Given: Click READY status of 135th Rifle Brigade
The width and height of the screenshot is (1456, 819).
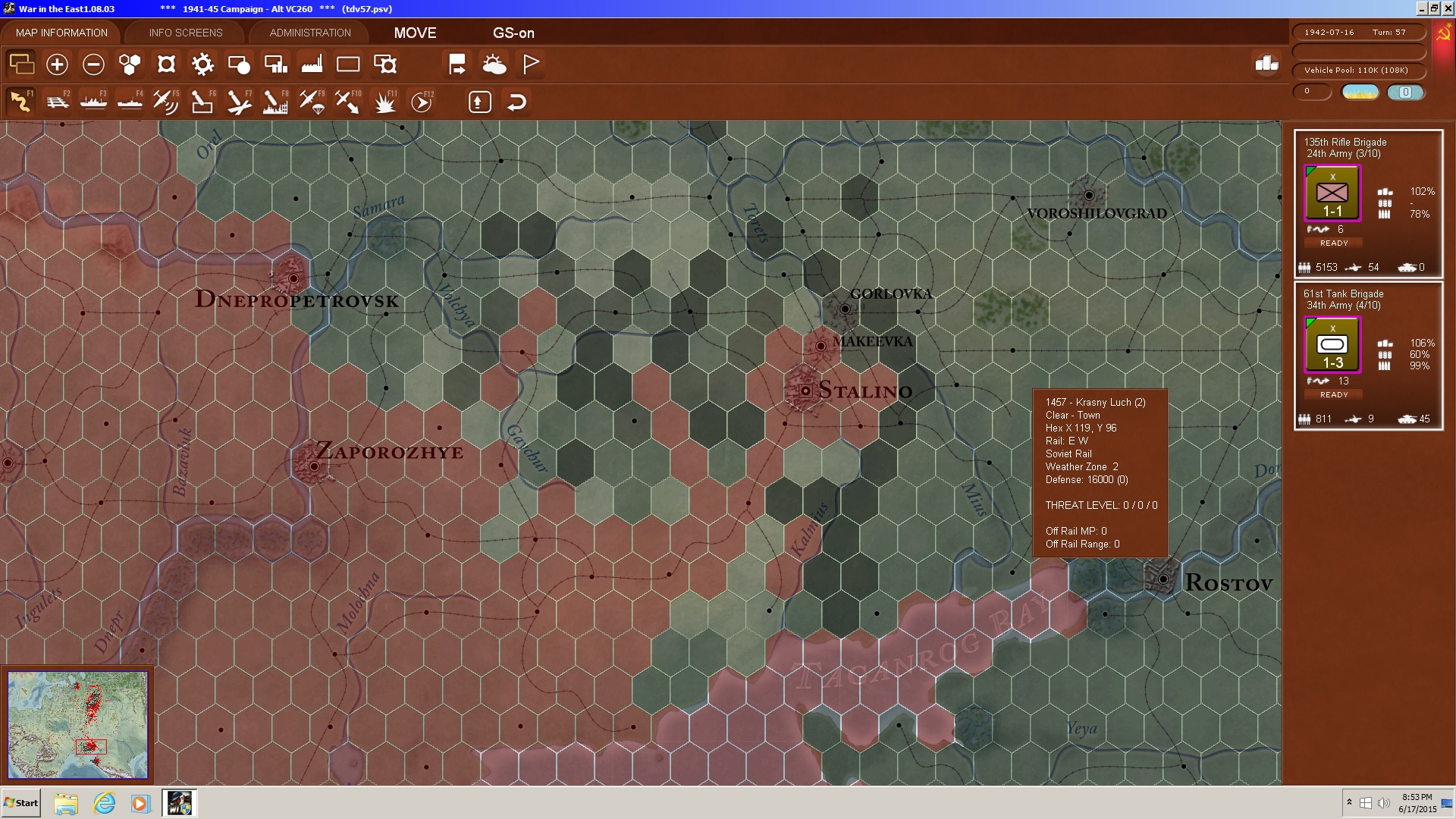Looking at the screenshot, I should pos(1334,243).
